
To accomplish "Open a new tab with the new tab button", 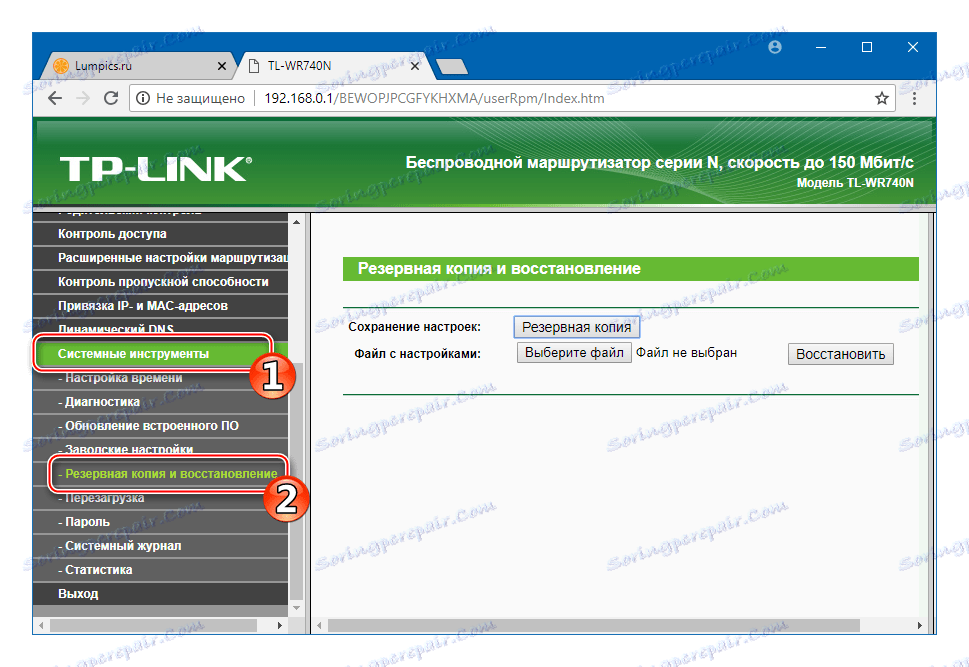I will [452, 67].
